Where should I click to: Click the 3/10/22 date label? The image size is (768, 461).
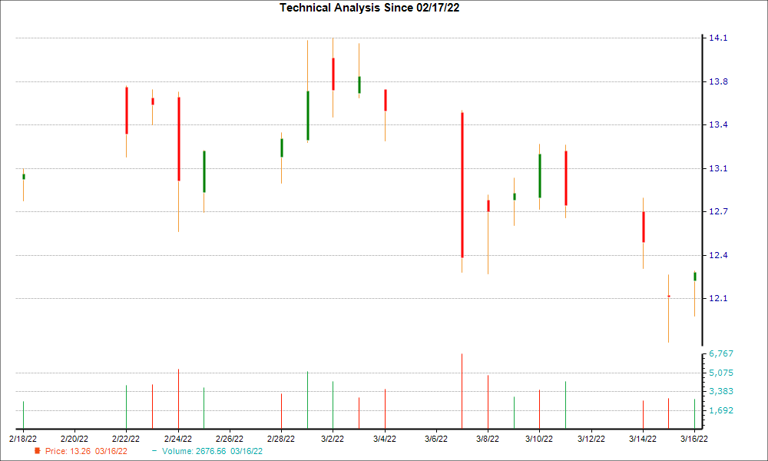(x=539, y=439)
